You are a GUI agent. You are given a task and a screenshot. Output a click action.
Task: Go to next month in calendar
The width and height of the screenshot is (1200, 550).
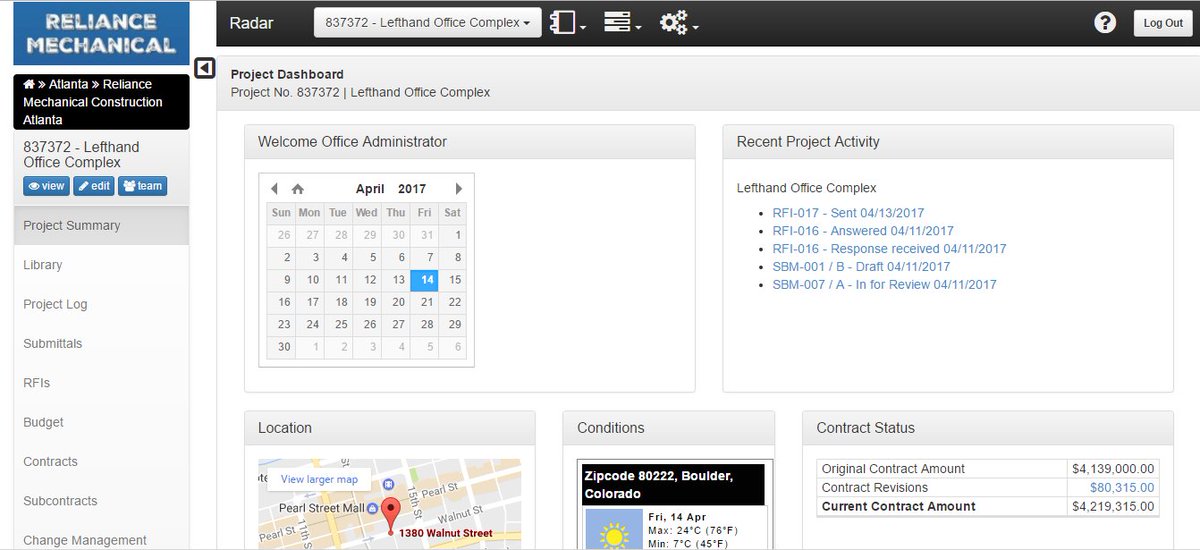click(459, 189)
